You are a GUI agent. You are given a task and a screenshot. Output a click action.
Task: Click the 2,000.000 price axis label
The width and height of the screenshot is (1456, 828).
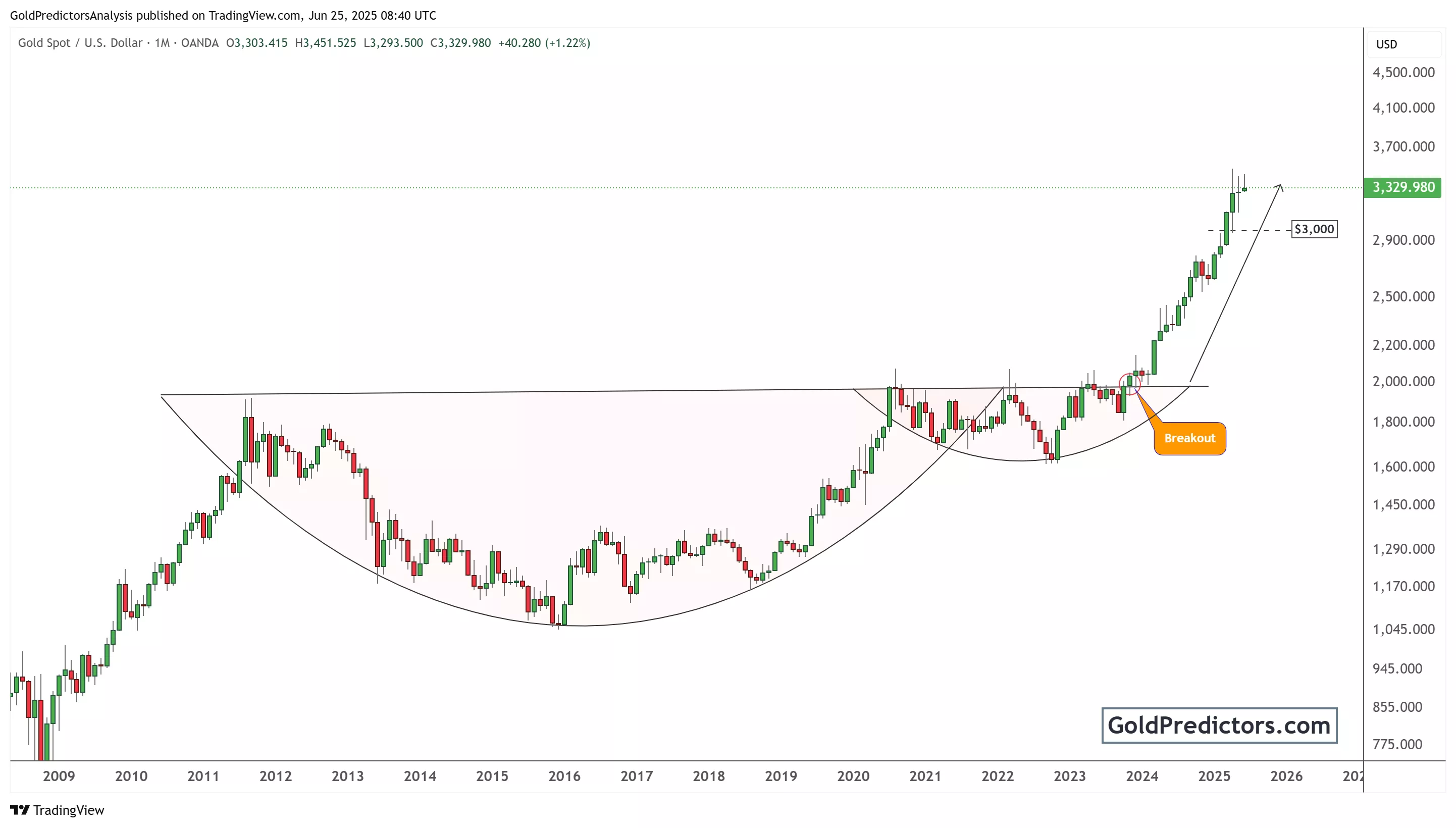pyautogui.click(x=1403, y=382)
